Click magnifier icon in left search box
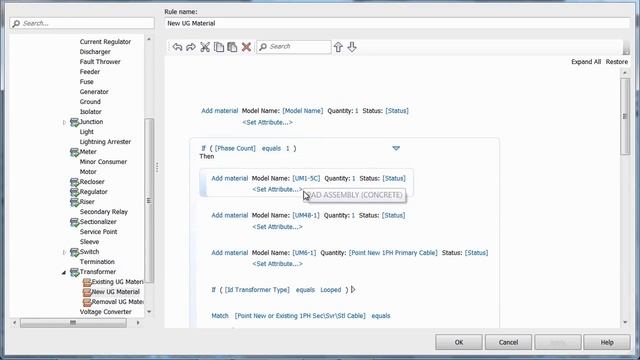This screenshot has height=360, width=640. coord(16,24)
